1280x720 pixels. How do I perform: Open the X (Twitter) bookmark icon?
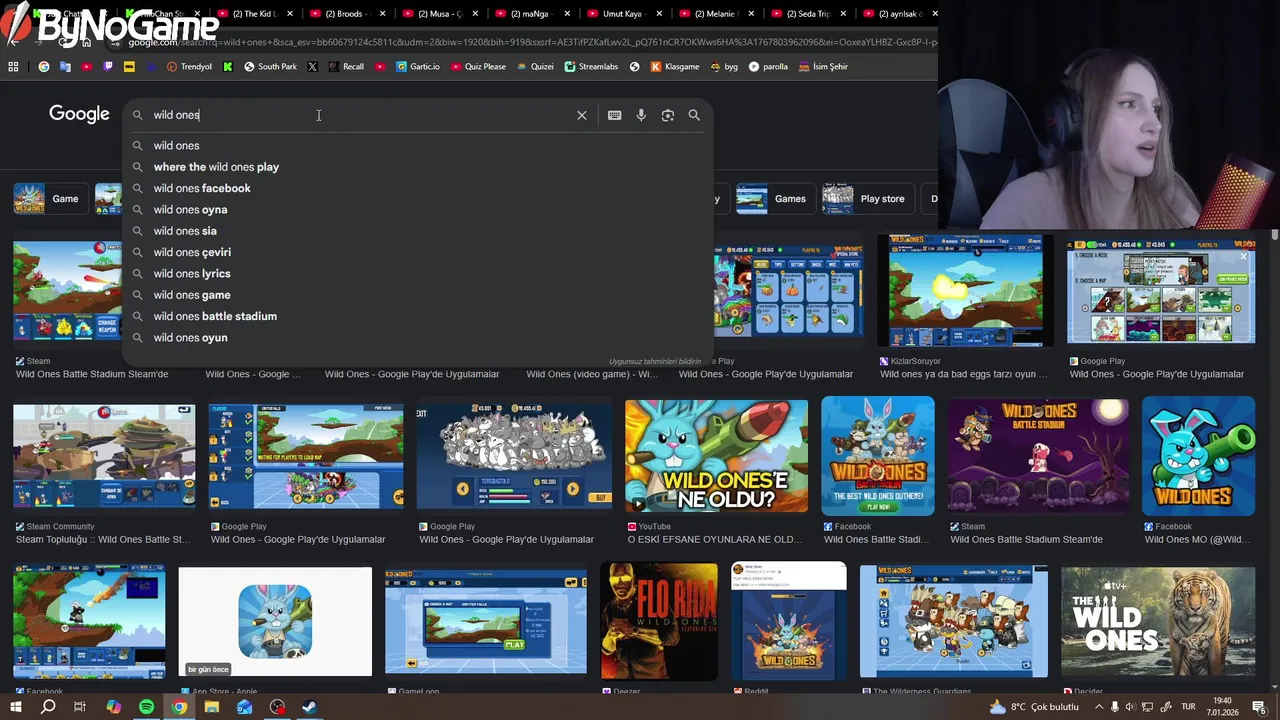point(313,67)
